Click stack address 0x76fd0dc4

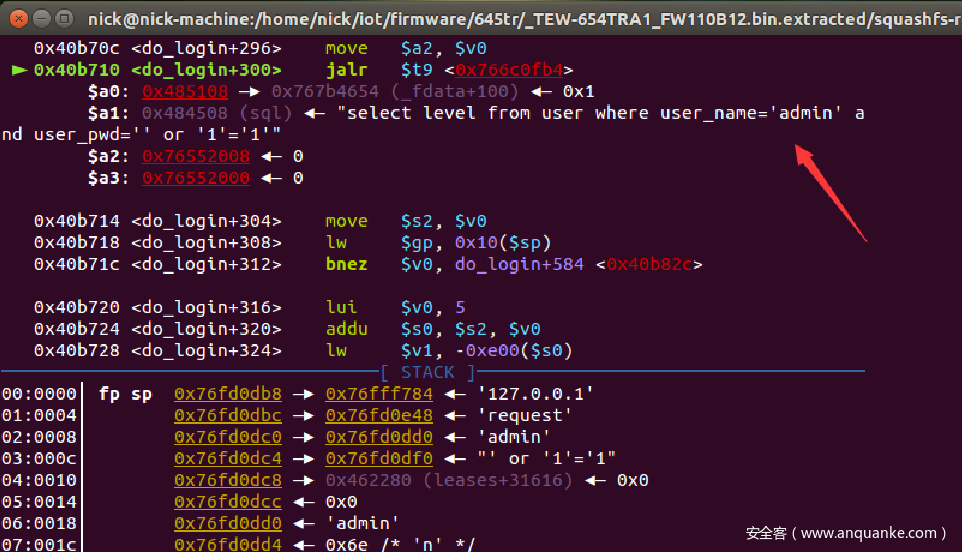pos(228,458)
